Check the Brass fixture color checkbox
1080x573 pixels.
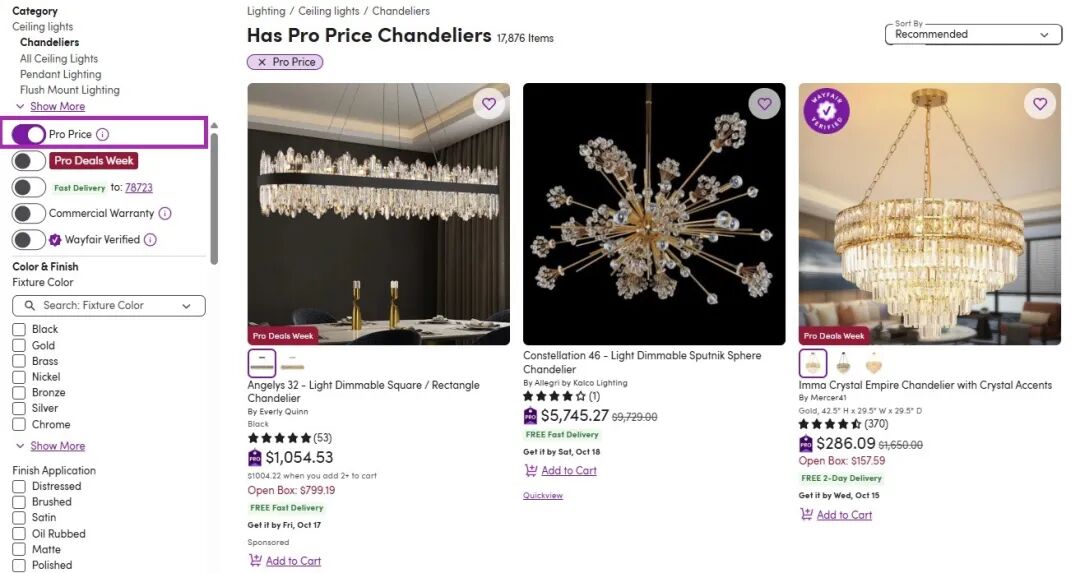click(x=19, y=361)
